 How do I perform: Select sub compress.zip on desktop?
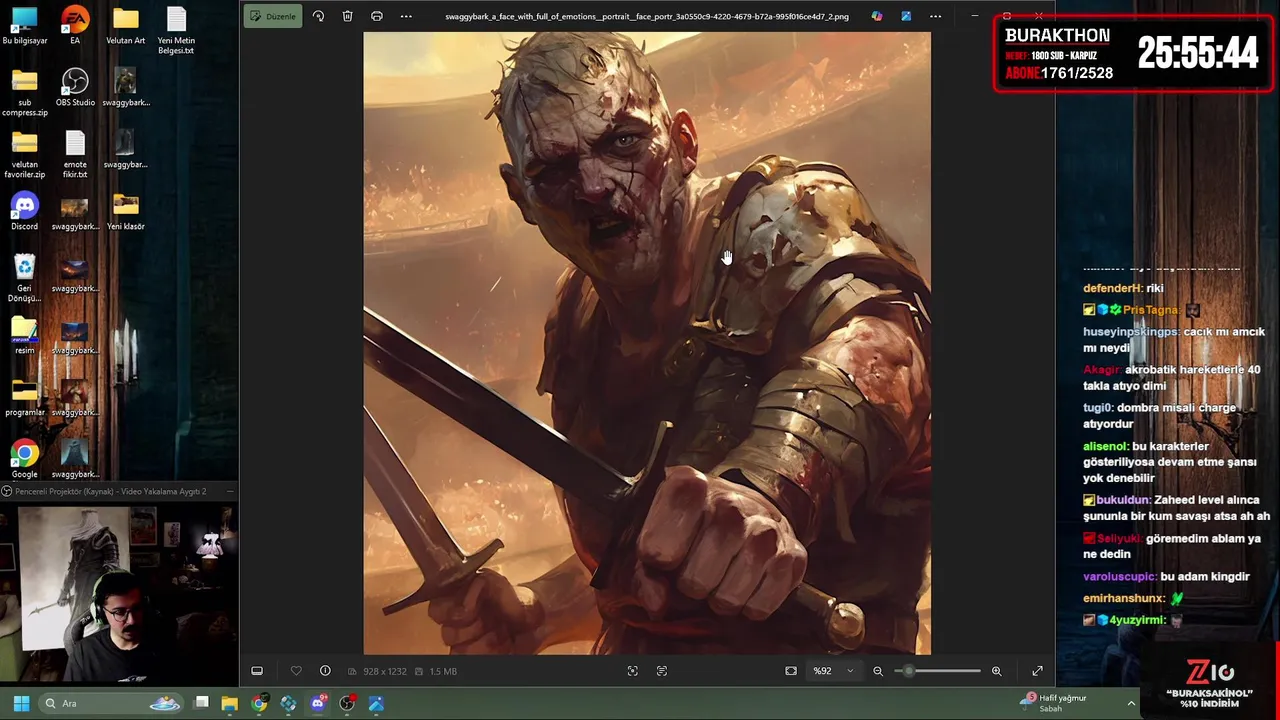[x=24, y=93]
